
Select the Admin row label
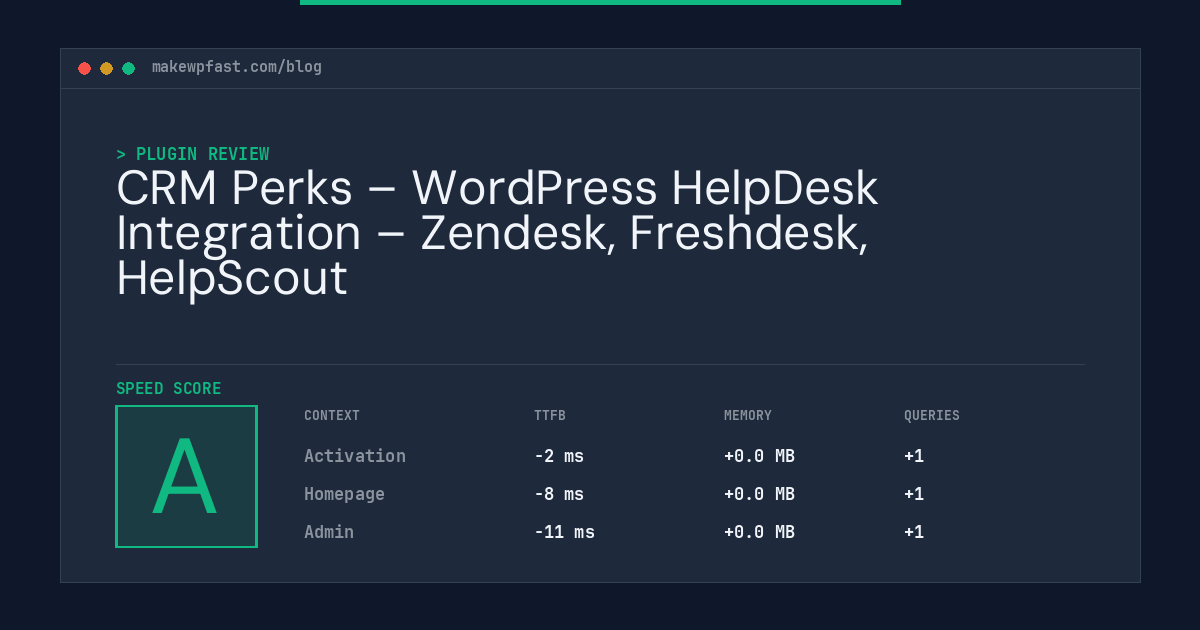point(329,532)
